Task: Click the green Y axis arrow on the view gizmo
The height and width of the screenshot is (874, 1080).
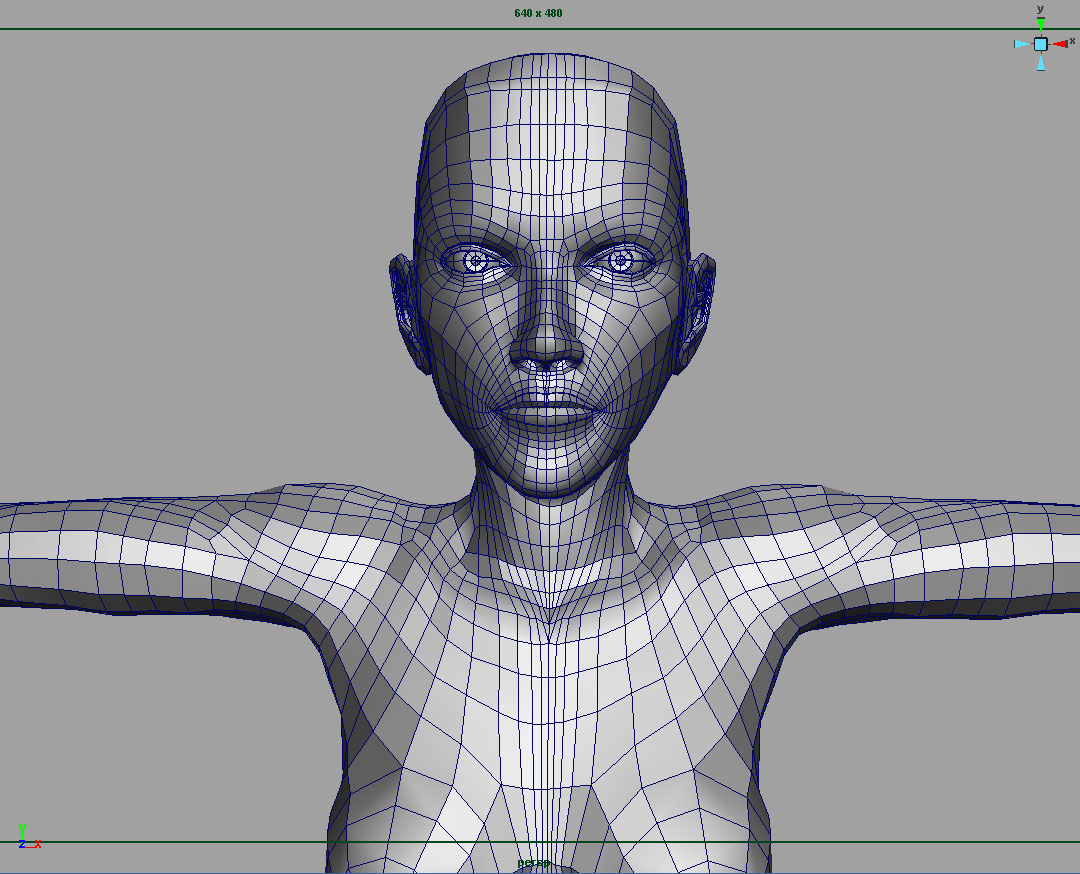Action: pyautogui.click(x=1041, y=24)
